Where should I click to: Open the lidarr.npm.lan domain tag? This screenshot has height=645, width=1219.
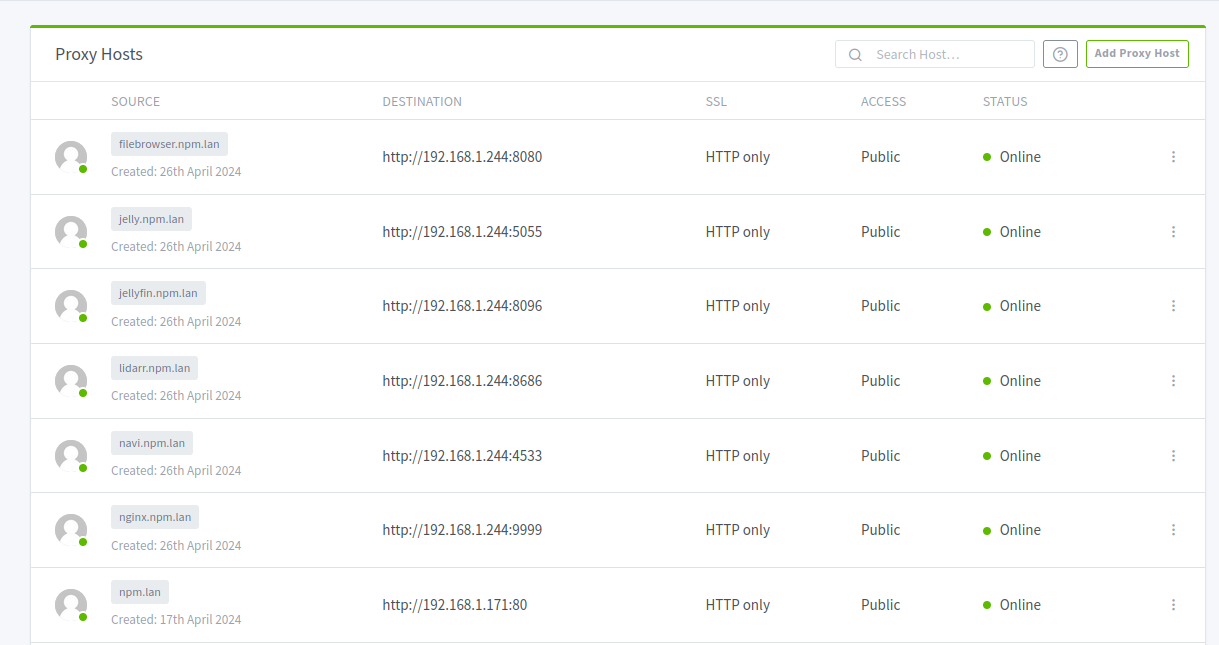coord(154,368)
